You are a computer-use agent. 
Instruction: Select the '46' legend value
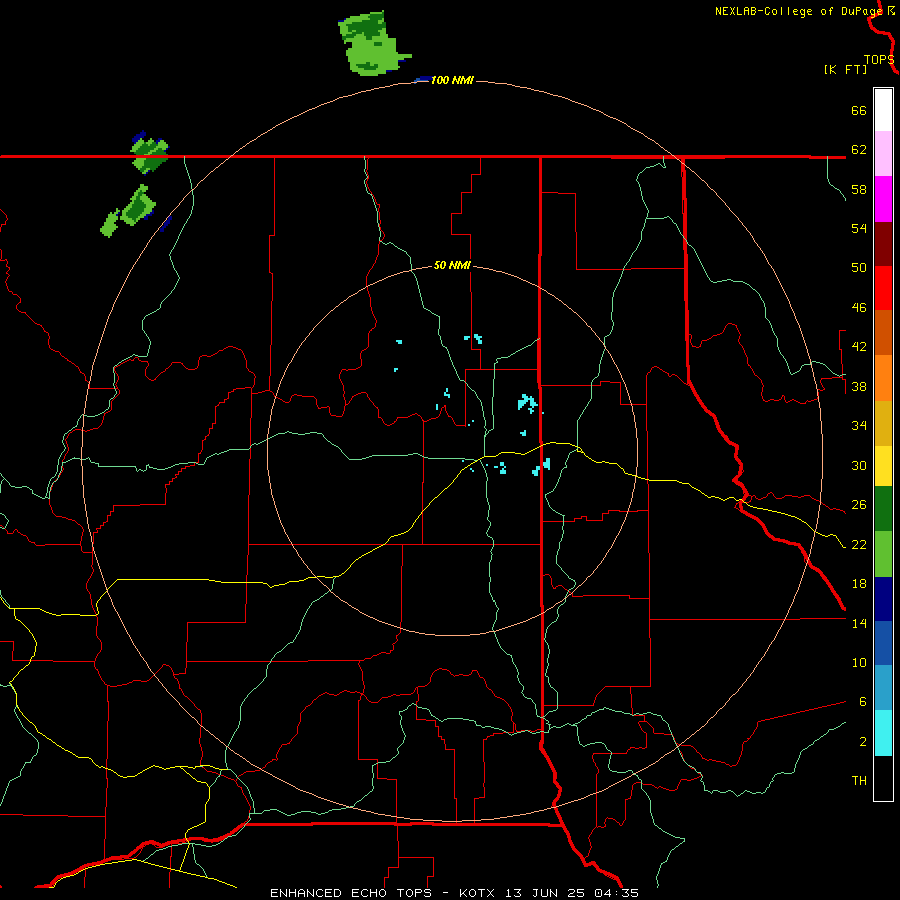[859, 308]
